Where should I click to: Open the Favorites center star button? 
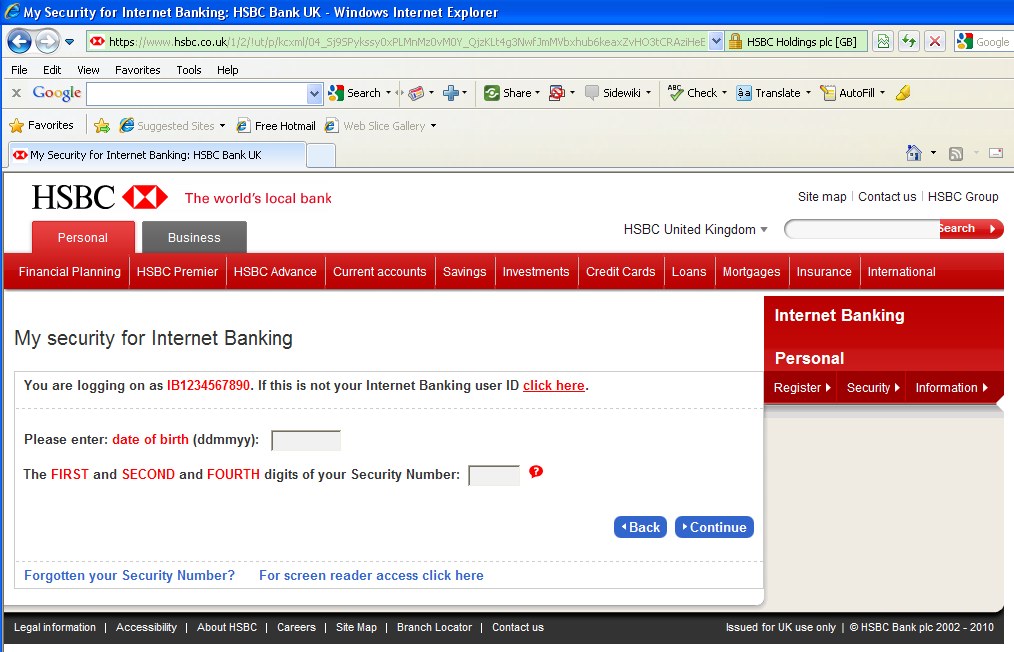[x=41, y=125]
